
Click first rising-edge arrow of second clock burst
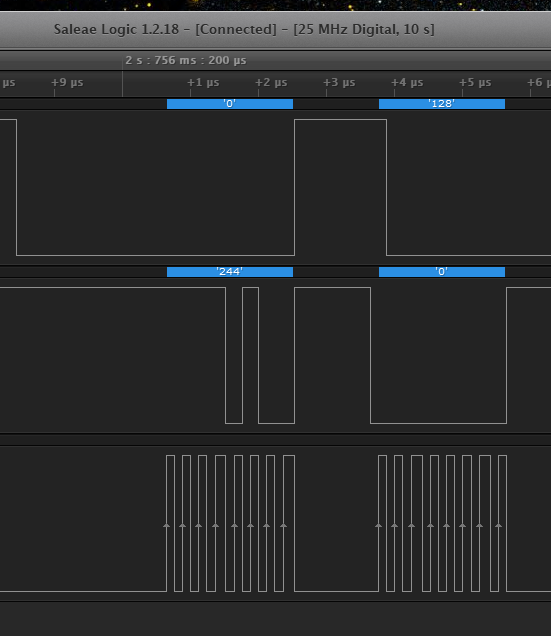point(379,526)
